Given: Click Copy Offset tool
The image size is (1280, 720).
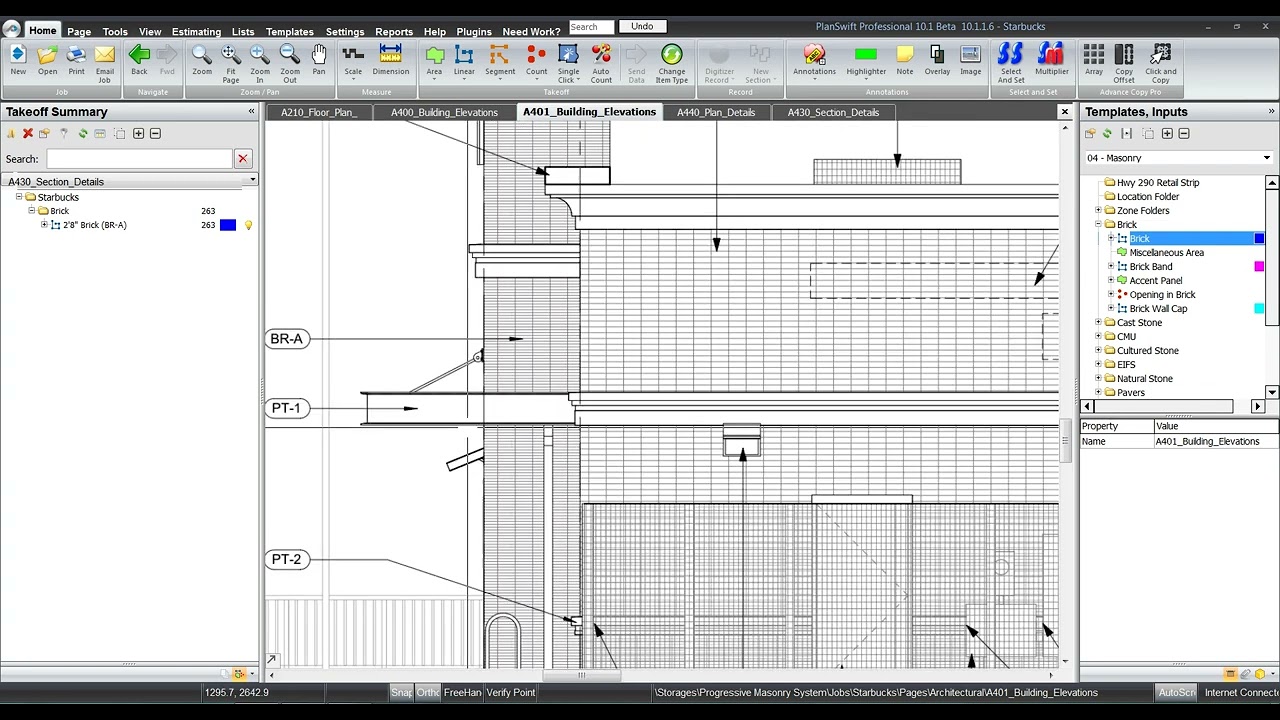Looking at the screenshot, I should [1124, 62].
